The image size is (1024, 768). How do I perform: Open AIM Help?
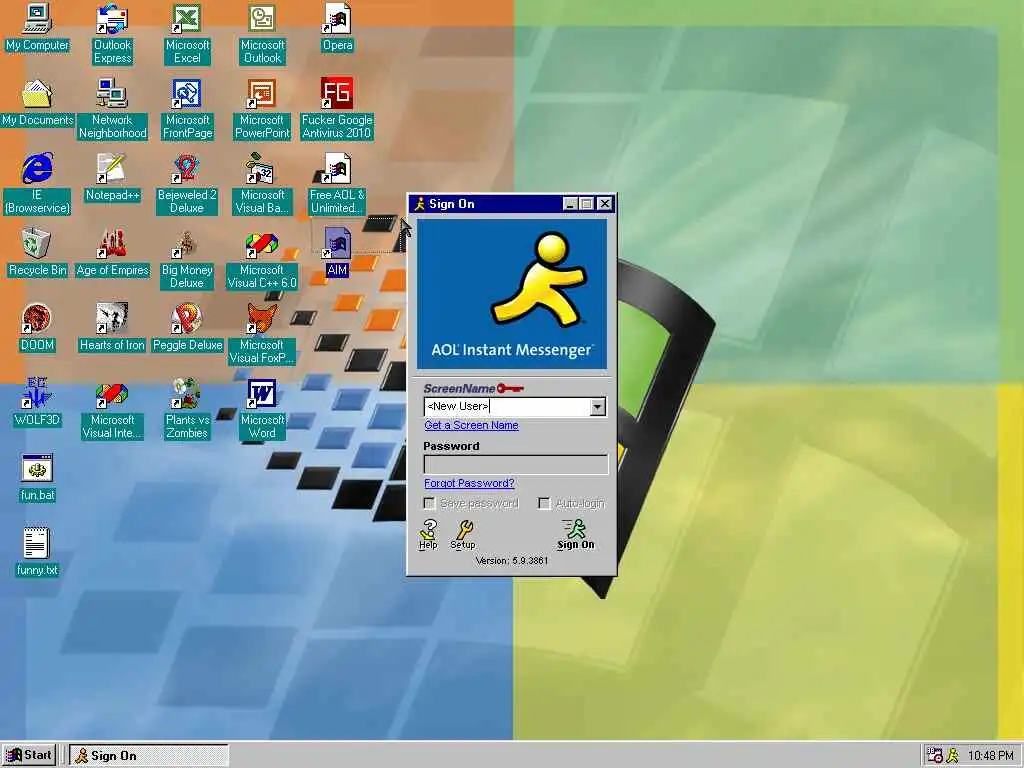pos(428,534)
